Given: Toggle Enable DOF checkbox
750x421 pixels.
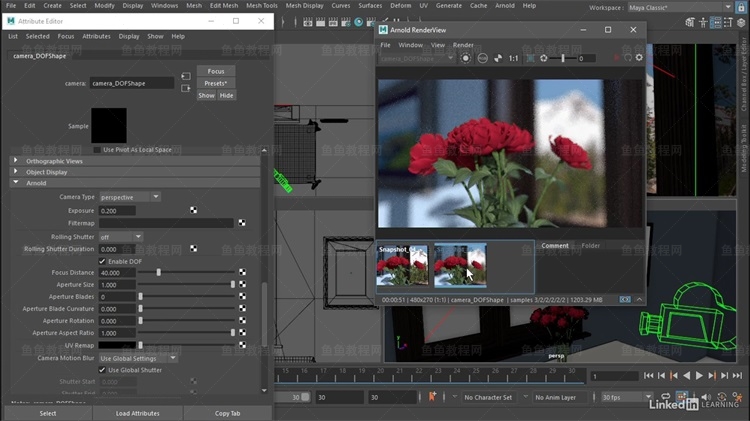Looking at the screenshot, I should pyautogui.click(x=102, y=261).
